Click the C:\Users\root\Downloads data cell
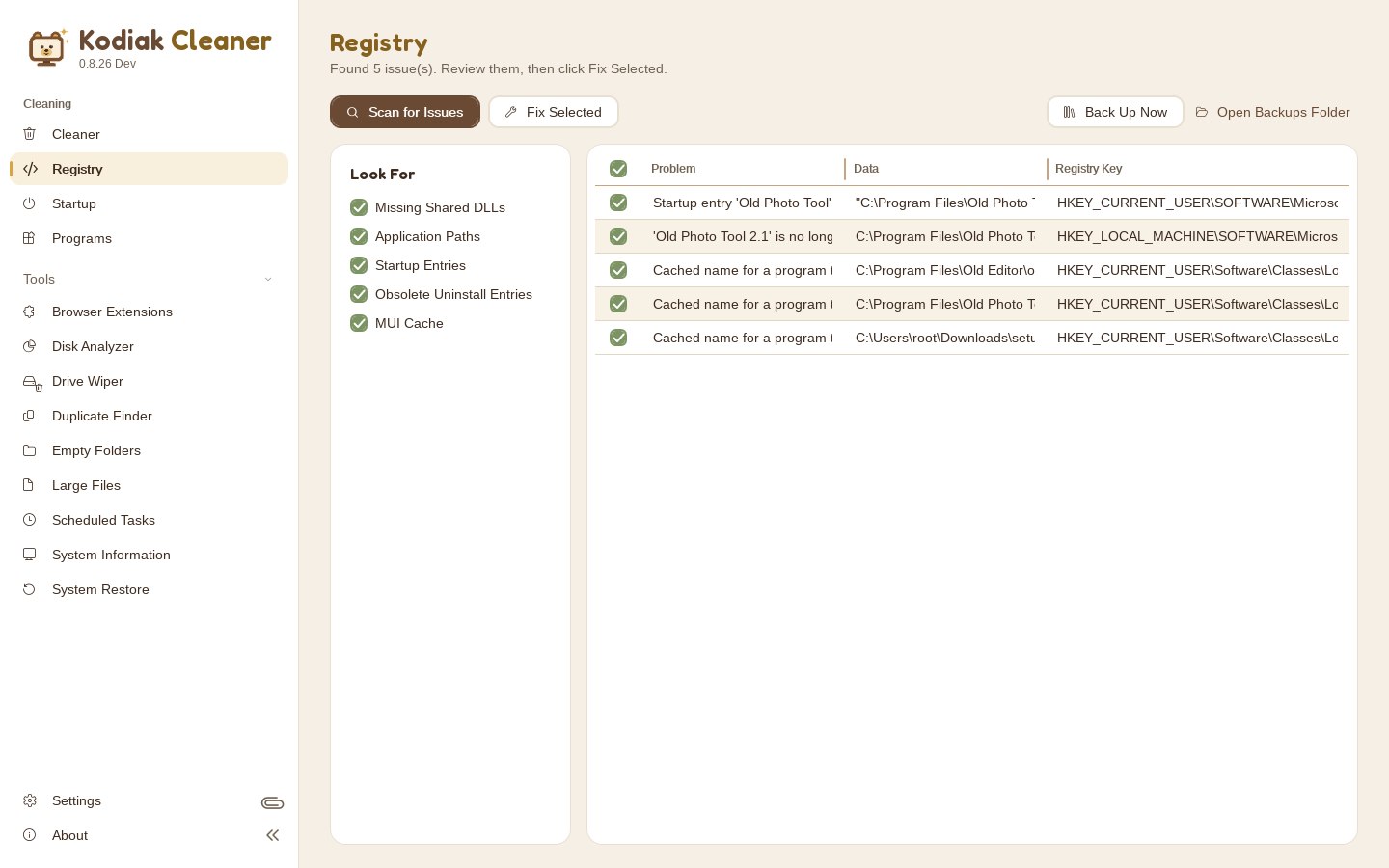The width and height of the screenshot is (1389, 868). (945, 338)
